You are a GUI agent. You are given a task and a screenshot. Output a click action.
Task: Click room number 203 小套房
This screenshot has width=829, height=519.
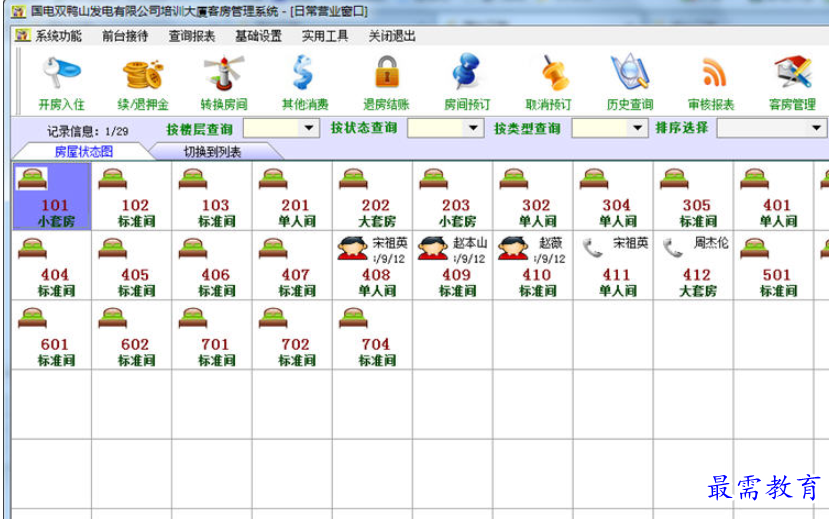click(x=456, y=205)
